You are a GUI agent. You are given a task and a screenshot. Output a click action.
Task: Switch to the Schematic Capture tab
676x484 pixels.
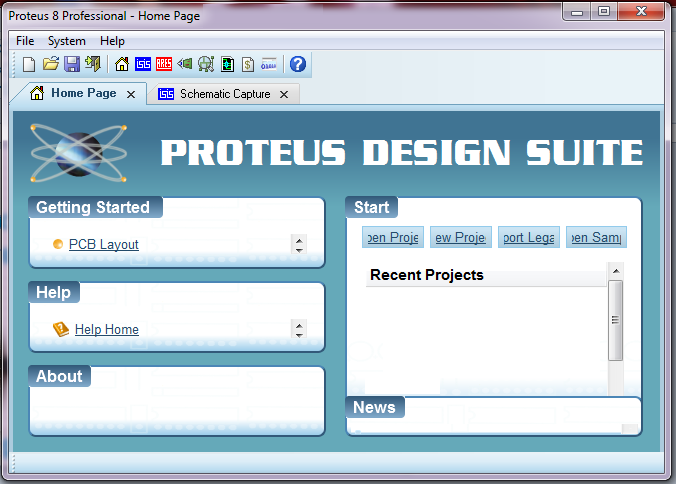223,94
